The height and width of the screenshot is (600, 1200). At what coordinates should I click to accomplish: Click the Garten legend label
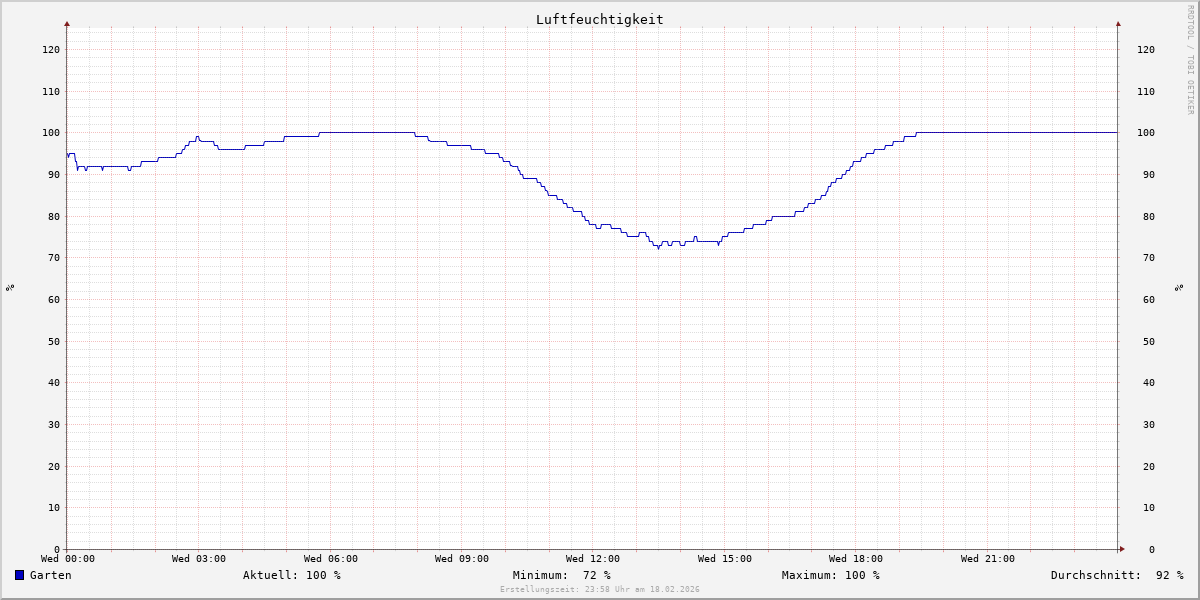pos(50,575)
